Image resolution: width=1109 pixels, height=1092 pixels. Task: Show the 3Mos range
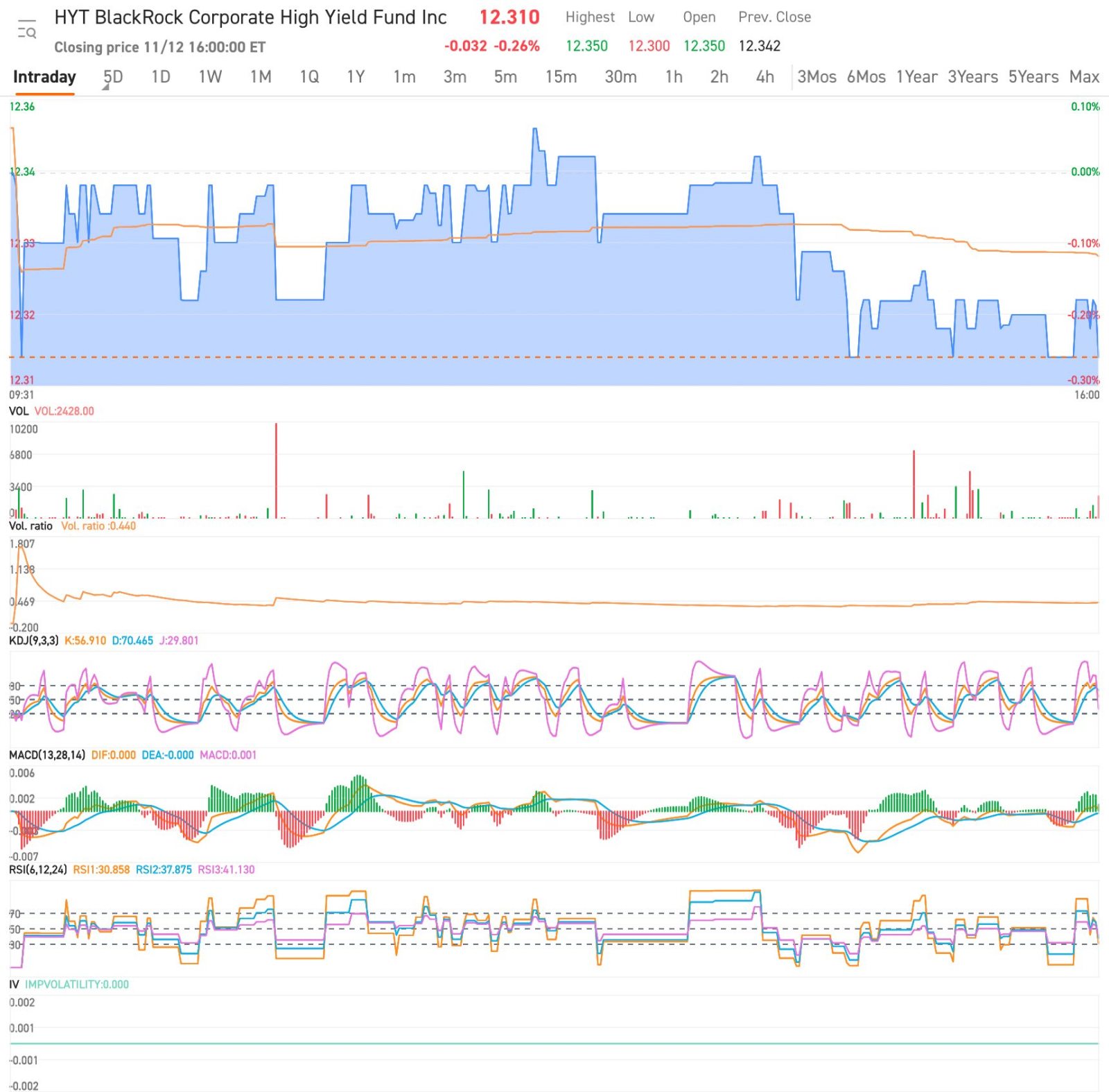[817, 77]
